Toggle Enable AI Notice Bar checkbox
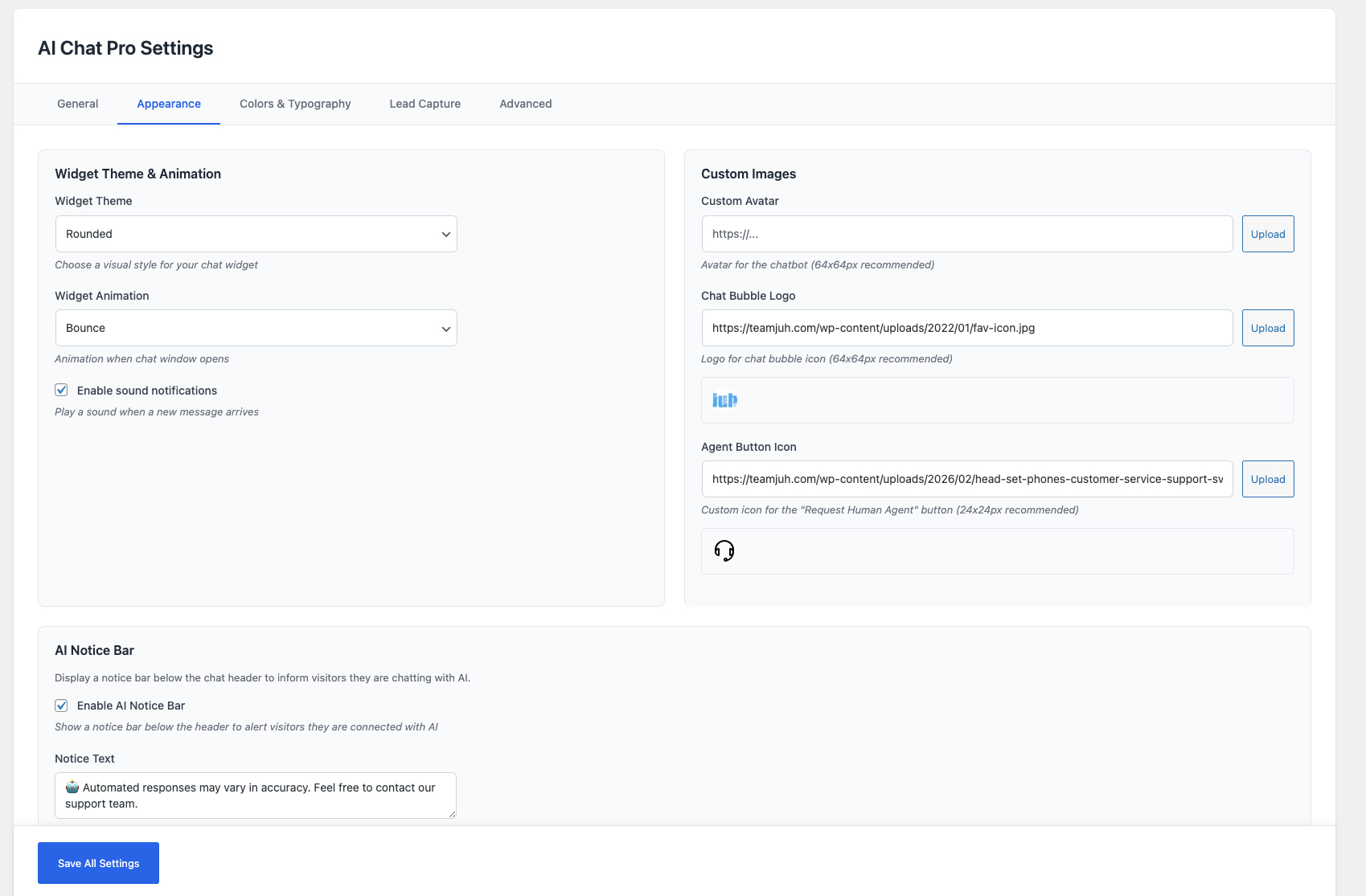 click(61, 705)
